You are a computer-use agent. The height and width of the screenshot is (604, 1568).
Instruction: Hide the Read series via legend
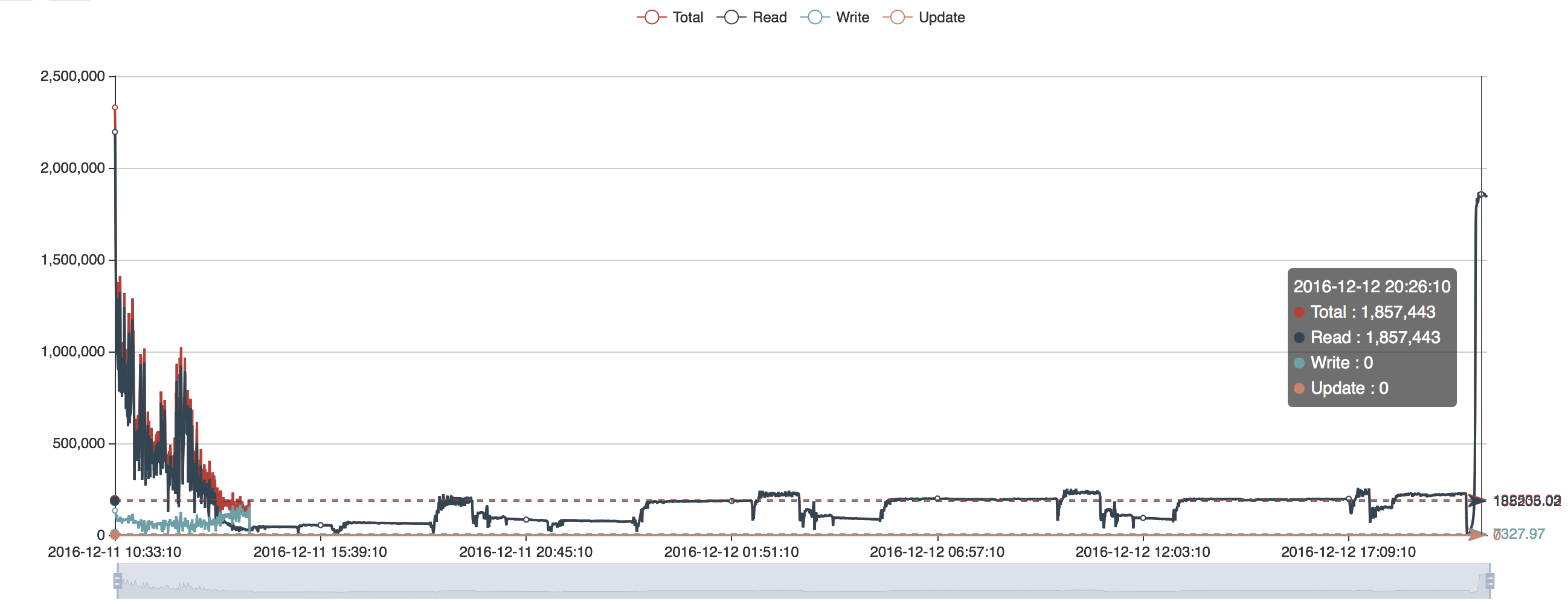tap(752, 17)
